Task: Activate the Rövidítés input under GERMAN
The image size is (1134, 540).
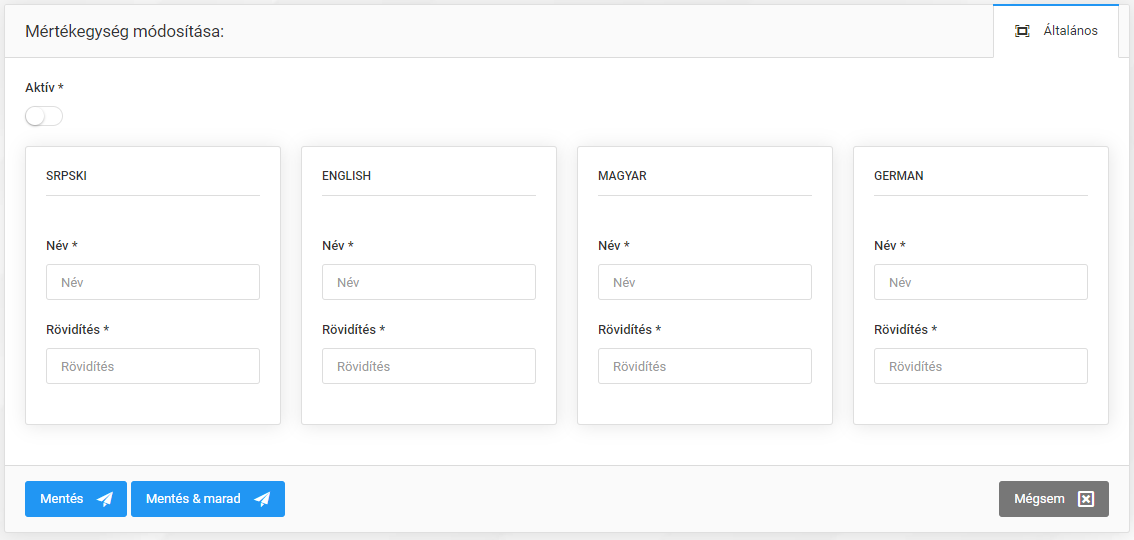Action: (x=981, y=366)
